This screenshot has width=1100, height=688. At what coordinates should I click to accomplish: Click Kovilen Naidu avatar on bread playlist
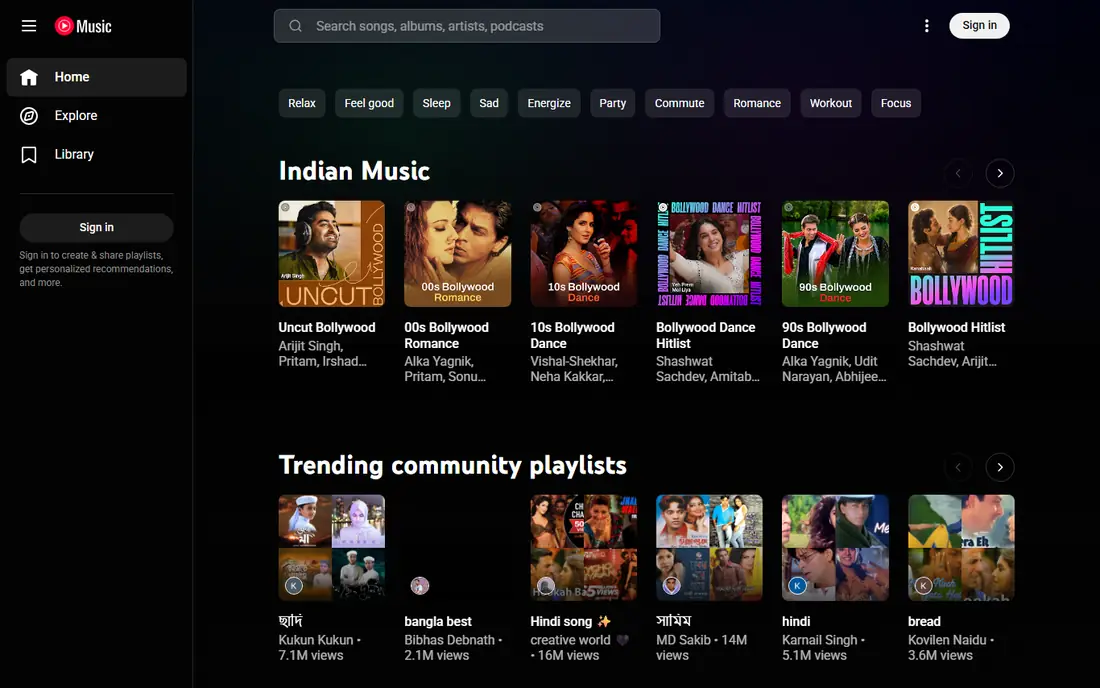coord(923,586)
